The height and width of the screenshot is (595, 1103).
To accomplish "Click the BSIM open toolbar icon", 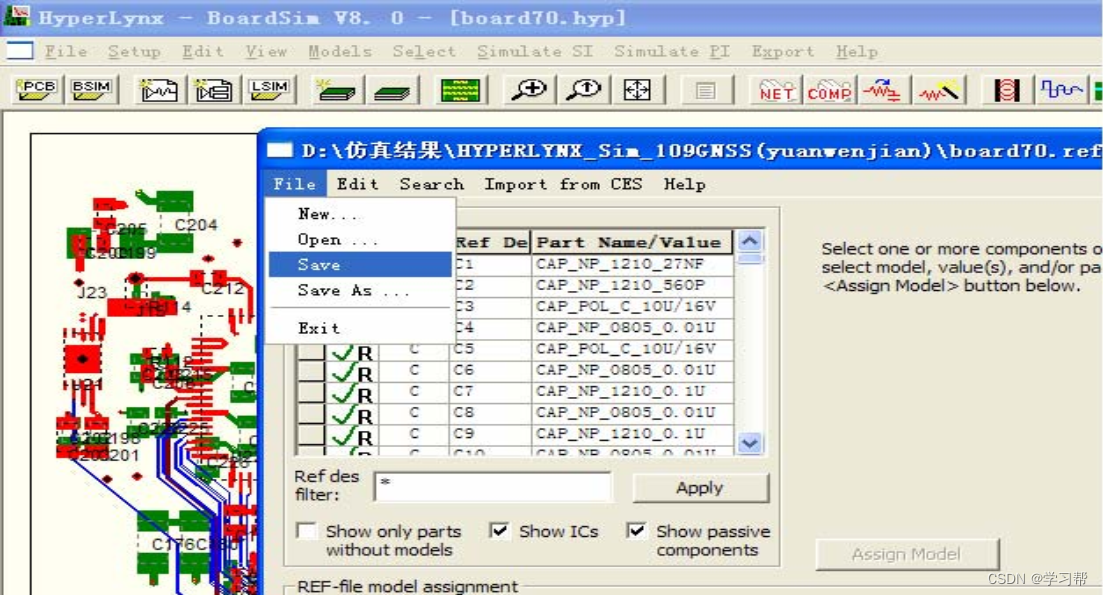I will pos(91,90).
